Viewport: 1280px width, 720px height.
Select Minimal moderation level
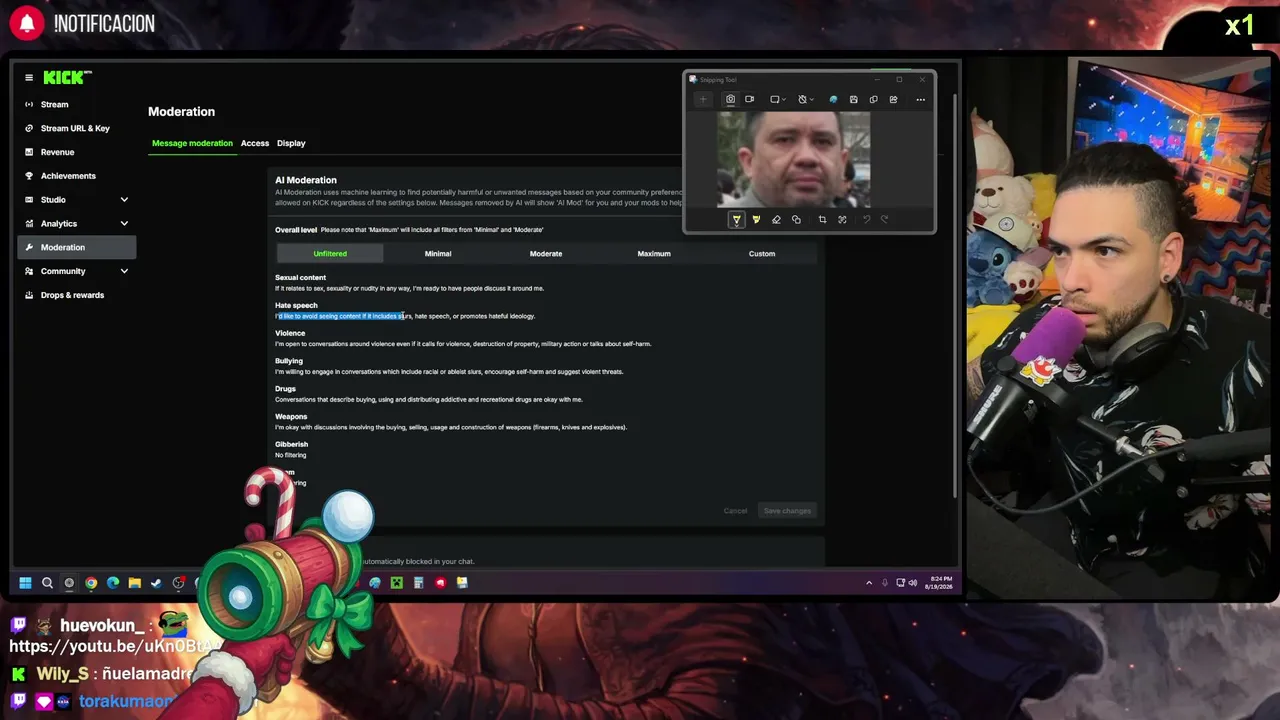[438, 254]
